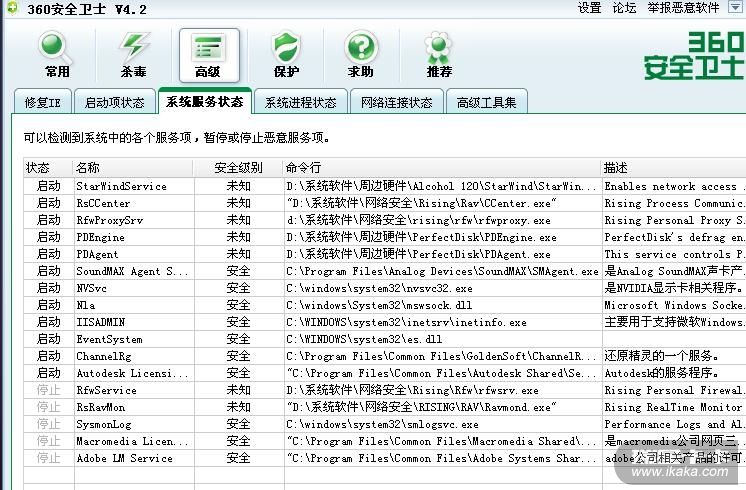Image resolution: width=746 pixels, height=490 pixels.
Task: Select the Nla service row
Action: click(384, 305)
